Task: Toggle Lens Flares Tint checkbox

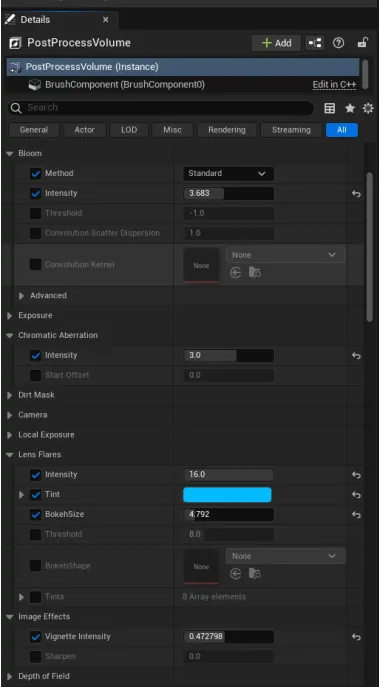Action: click(x=36, y=495)
